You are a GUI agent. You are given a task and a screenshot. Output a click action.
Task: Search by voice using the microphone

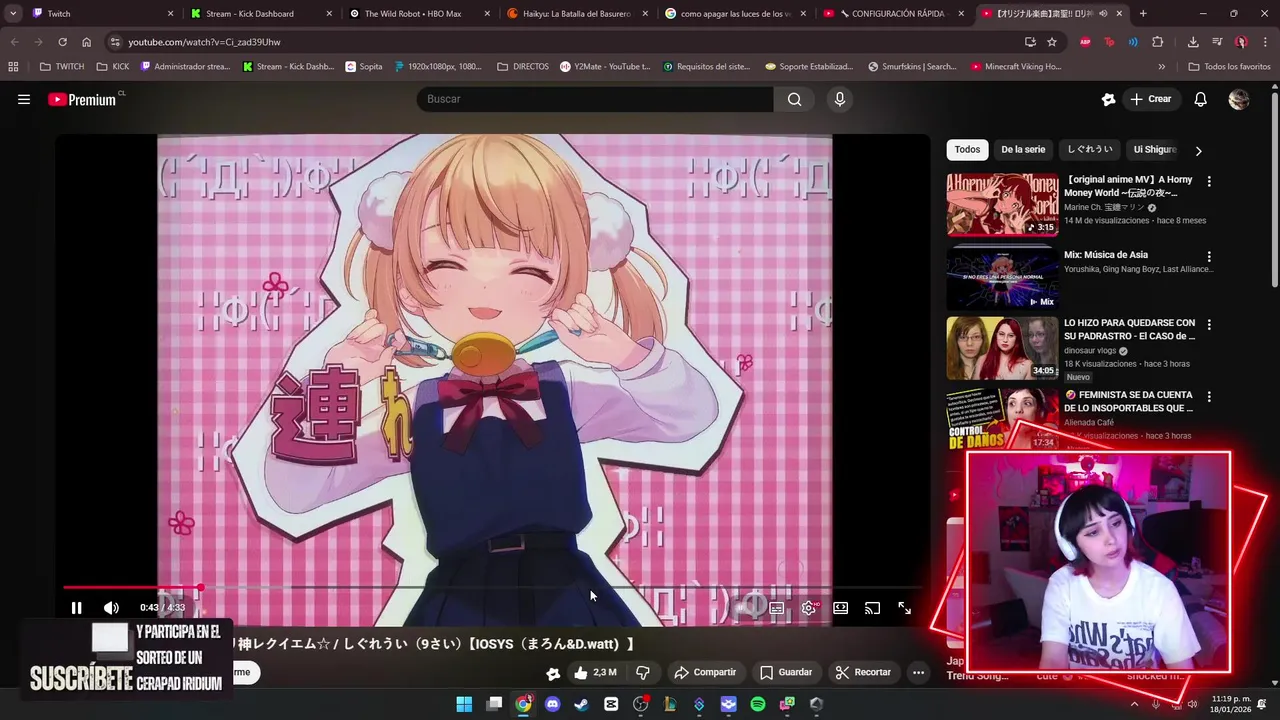(840, 99)
